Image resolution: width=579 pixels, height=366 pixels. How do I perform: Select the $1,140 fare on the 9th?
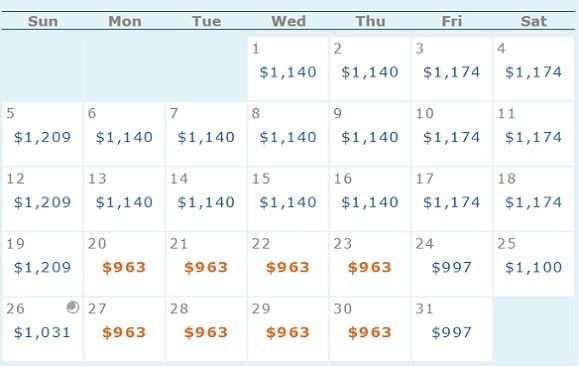pyautogui.click(x=370, y=137)
